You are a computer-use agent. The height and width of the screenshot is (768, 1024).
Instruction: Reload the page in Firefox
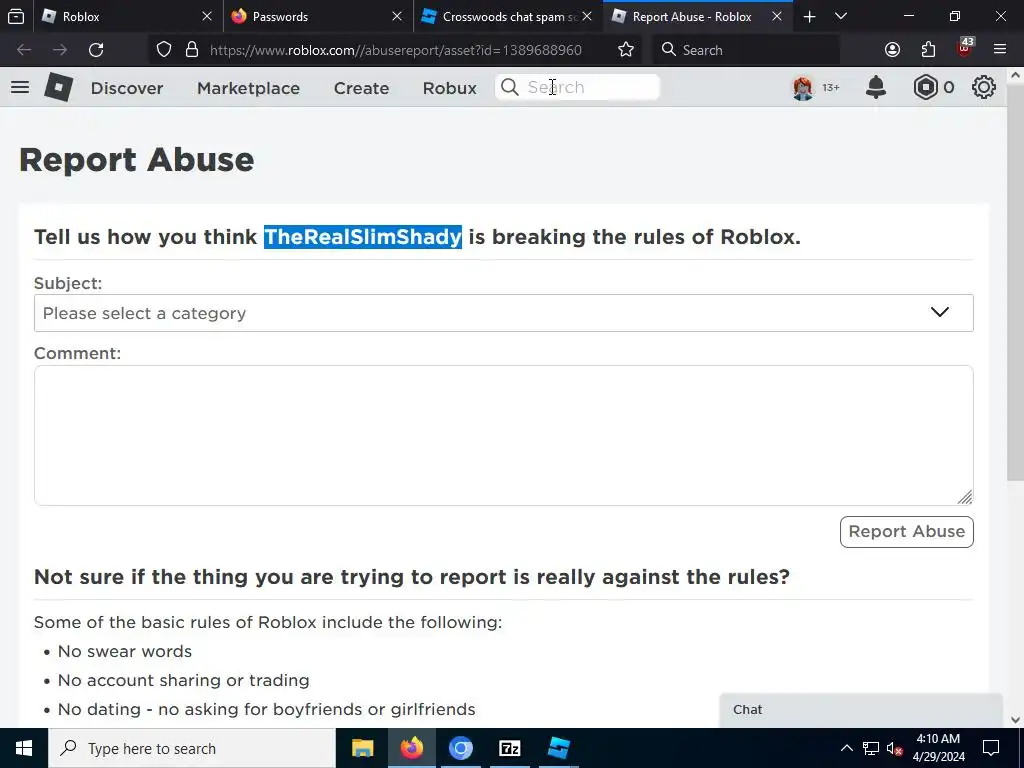(x=96, y=50)
